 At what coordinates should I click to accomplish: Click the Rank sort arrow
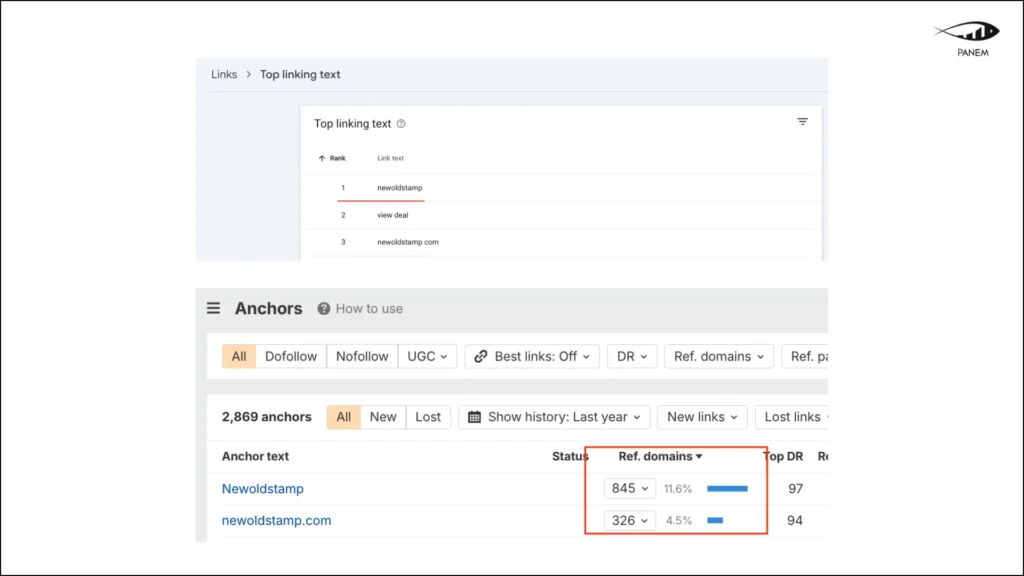pos(321,158)
